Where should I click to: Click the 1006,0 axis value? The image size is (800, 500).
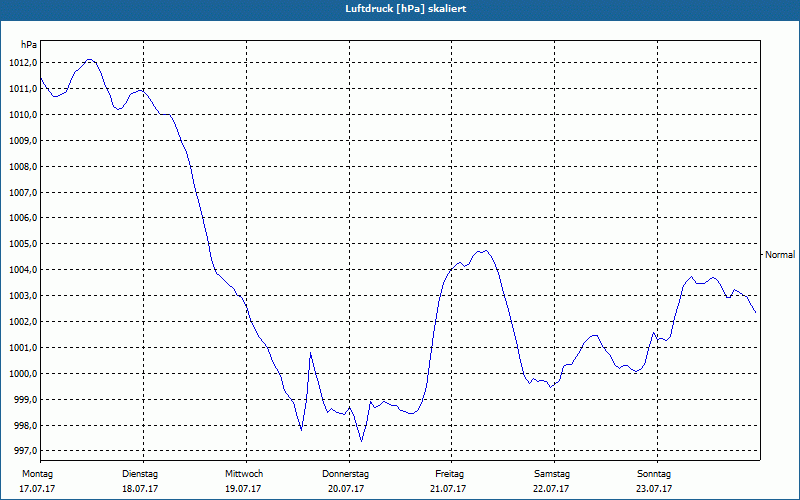pos(23,218)
